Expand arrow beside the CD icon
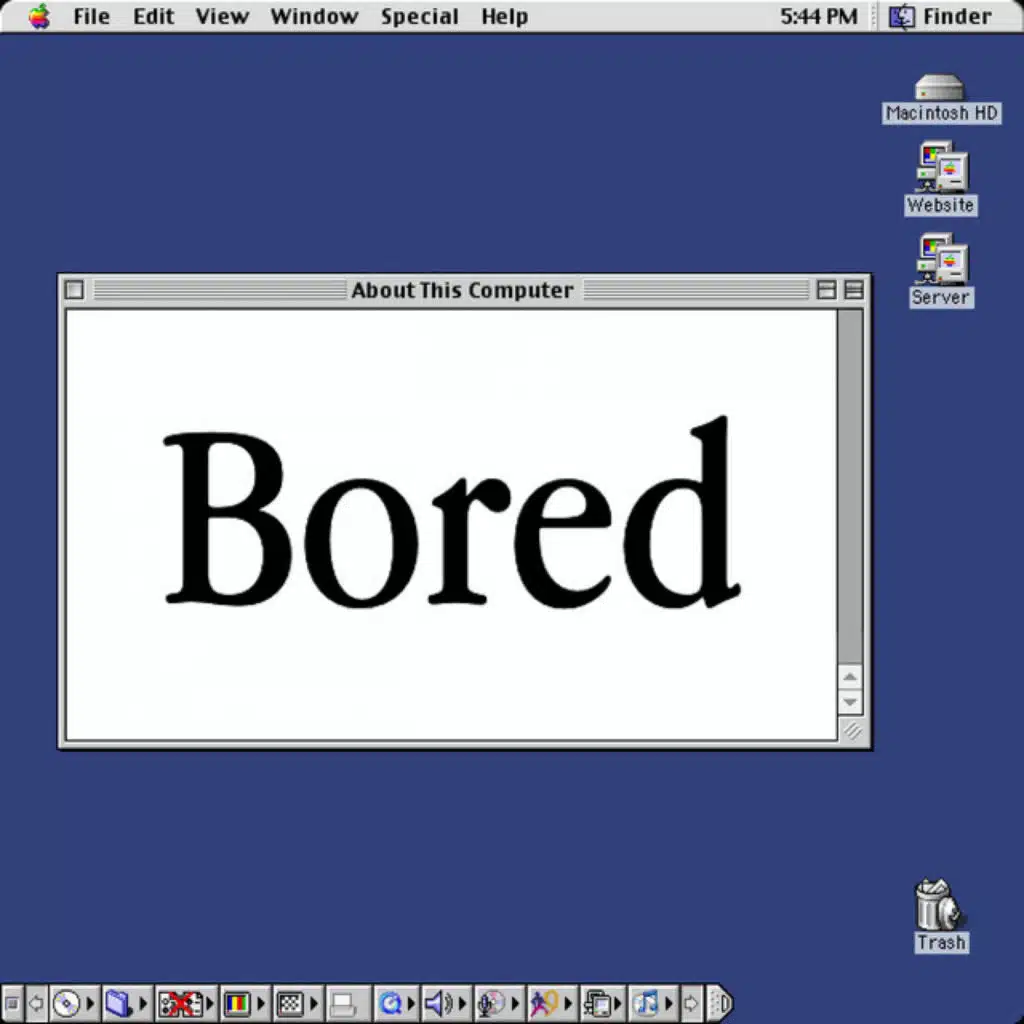Viewport: 1024px width, 1024px height. coord(91,1003)
